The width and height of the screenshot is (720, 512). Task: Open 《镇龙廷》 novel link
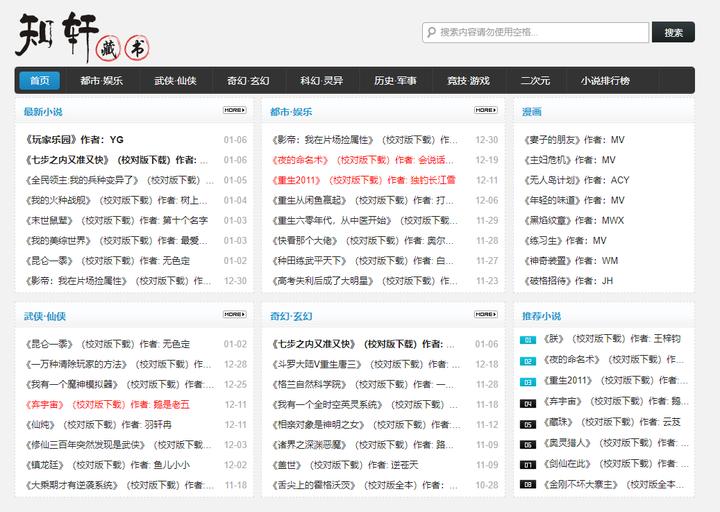click(107, 465)
